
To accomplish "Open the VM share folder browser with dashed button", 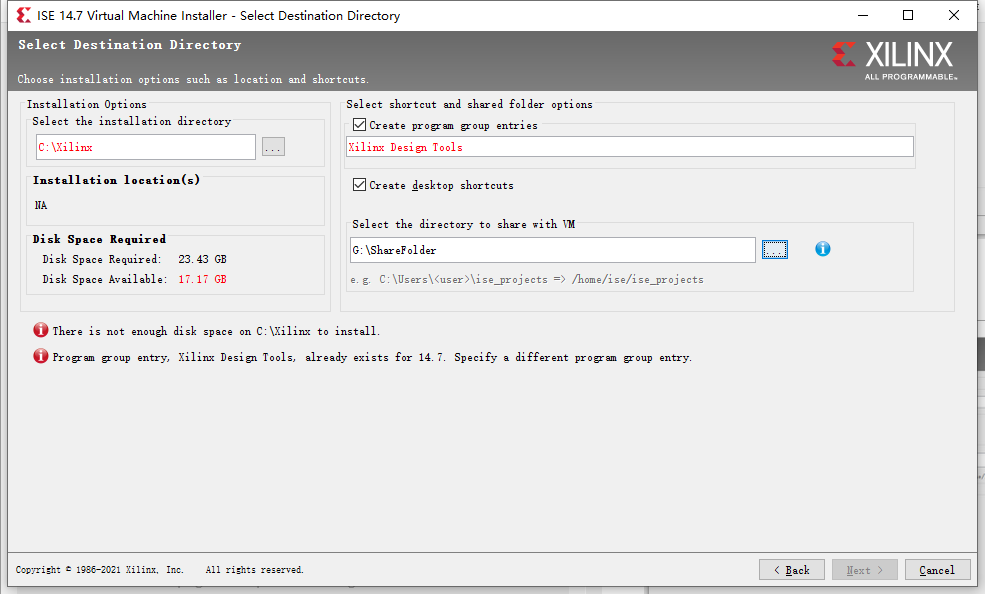I will (774, 249).
